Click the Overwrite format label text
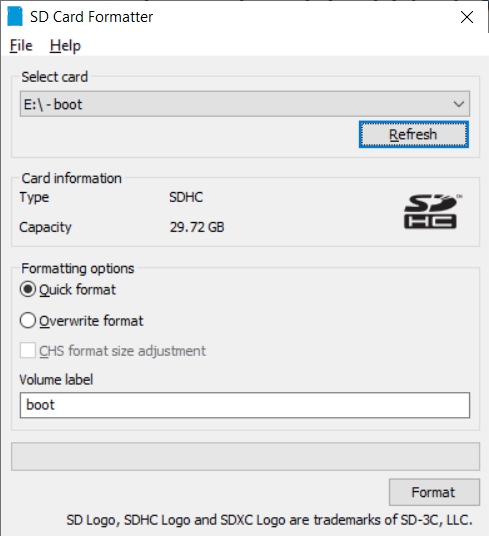 [91, 321]
